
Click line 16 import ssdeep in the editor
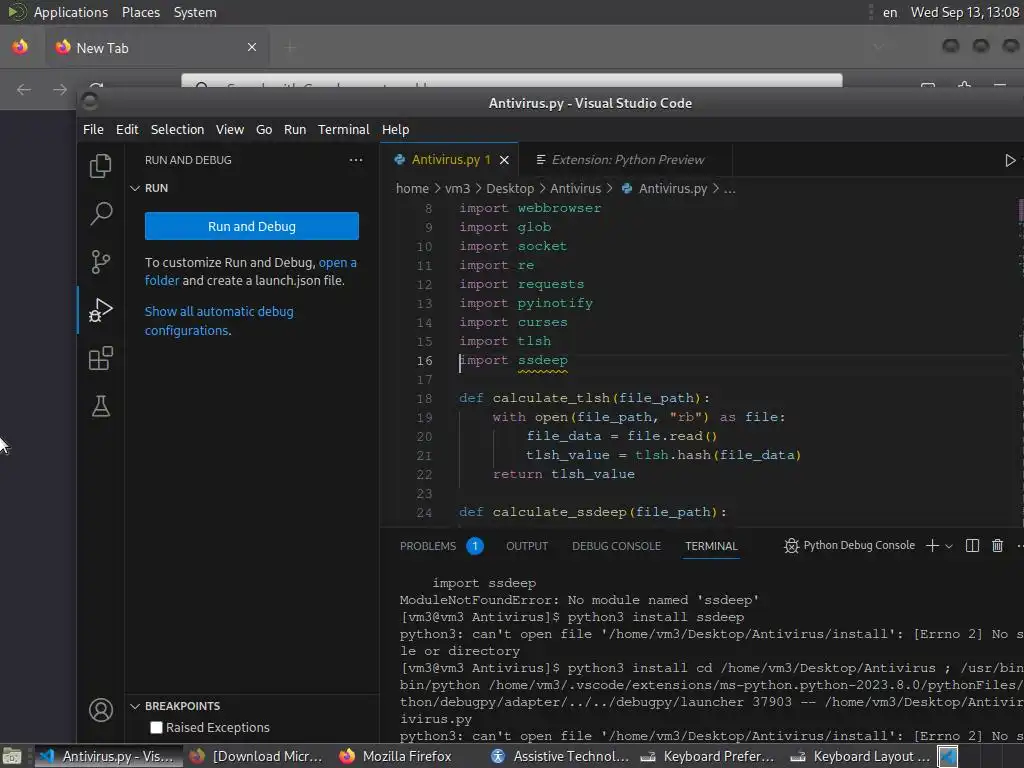tap(513, 360)
